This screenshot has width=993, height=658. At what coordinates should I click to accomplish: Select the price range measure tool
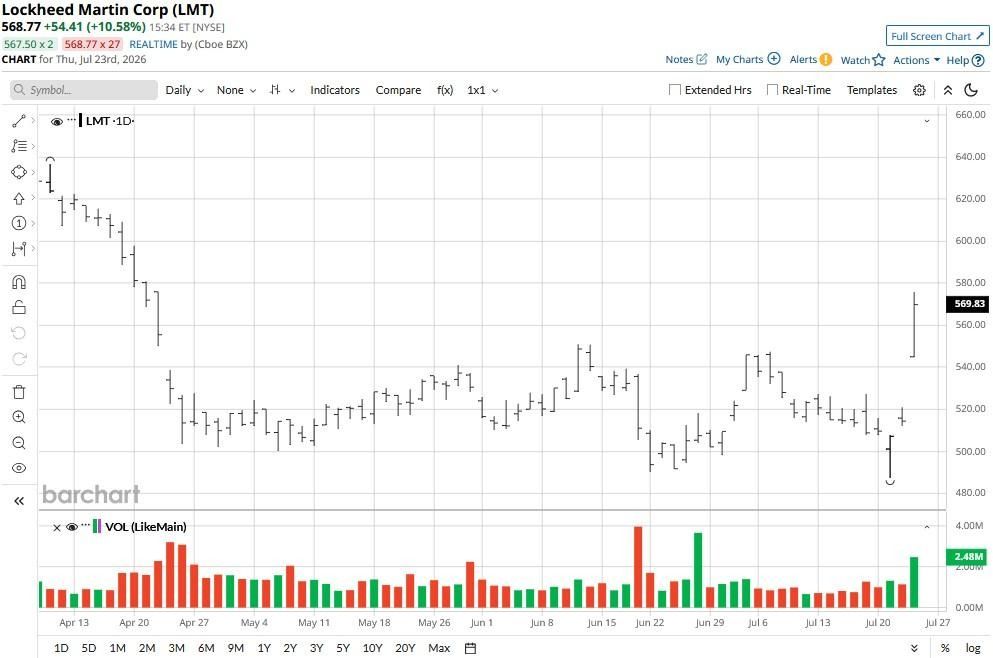point(18,249)
